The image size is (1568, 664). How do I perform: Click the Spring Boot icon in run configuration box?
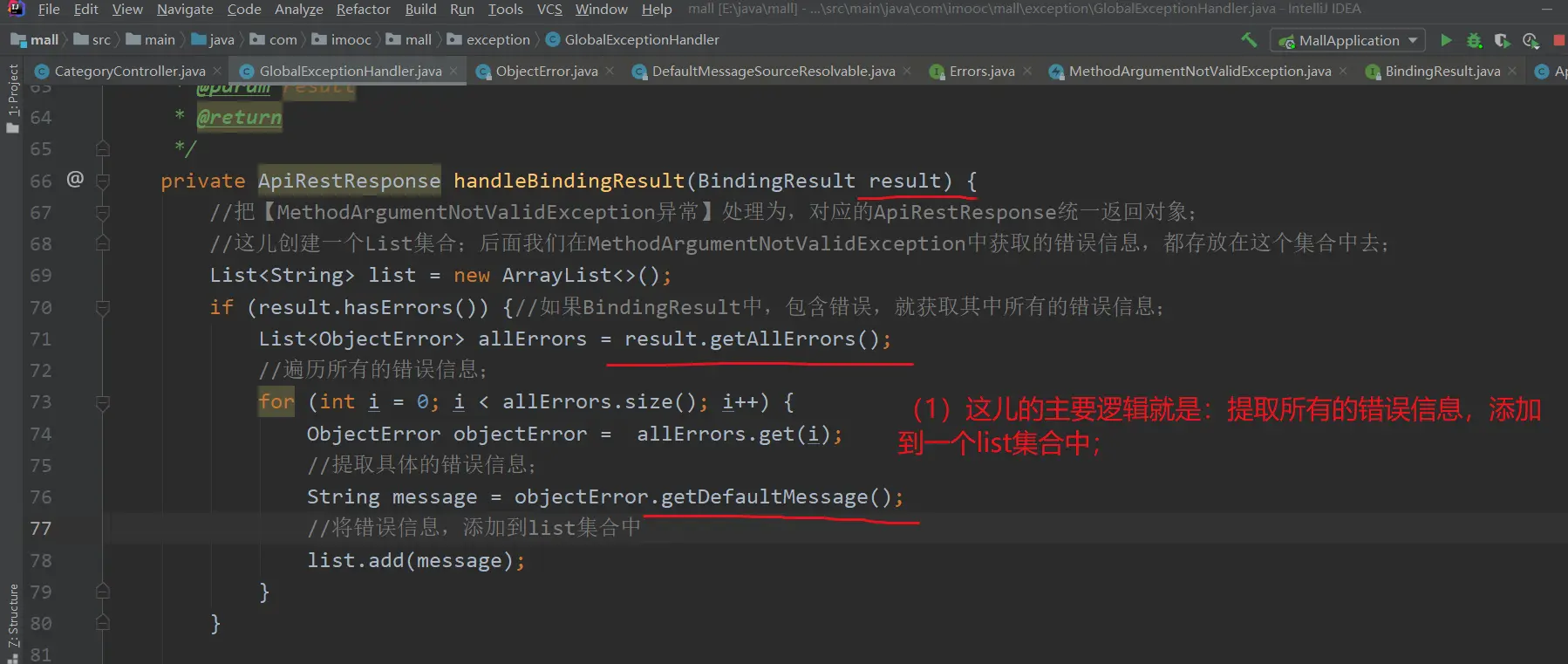(x=1286, y=41)
